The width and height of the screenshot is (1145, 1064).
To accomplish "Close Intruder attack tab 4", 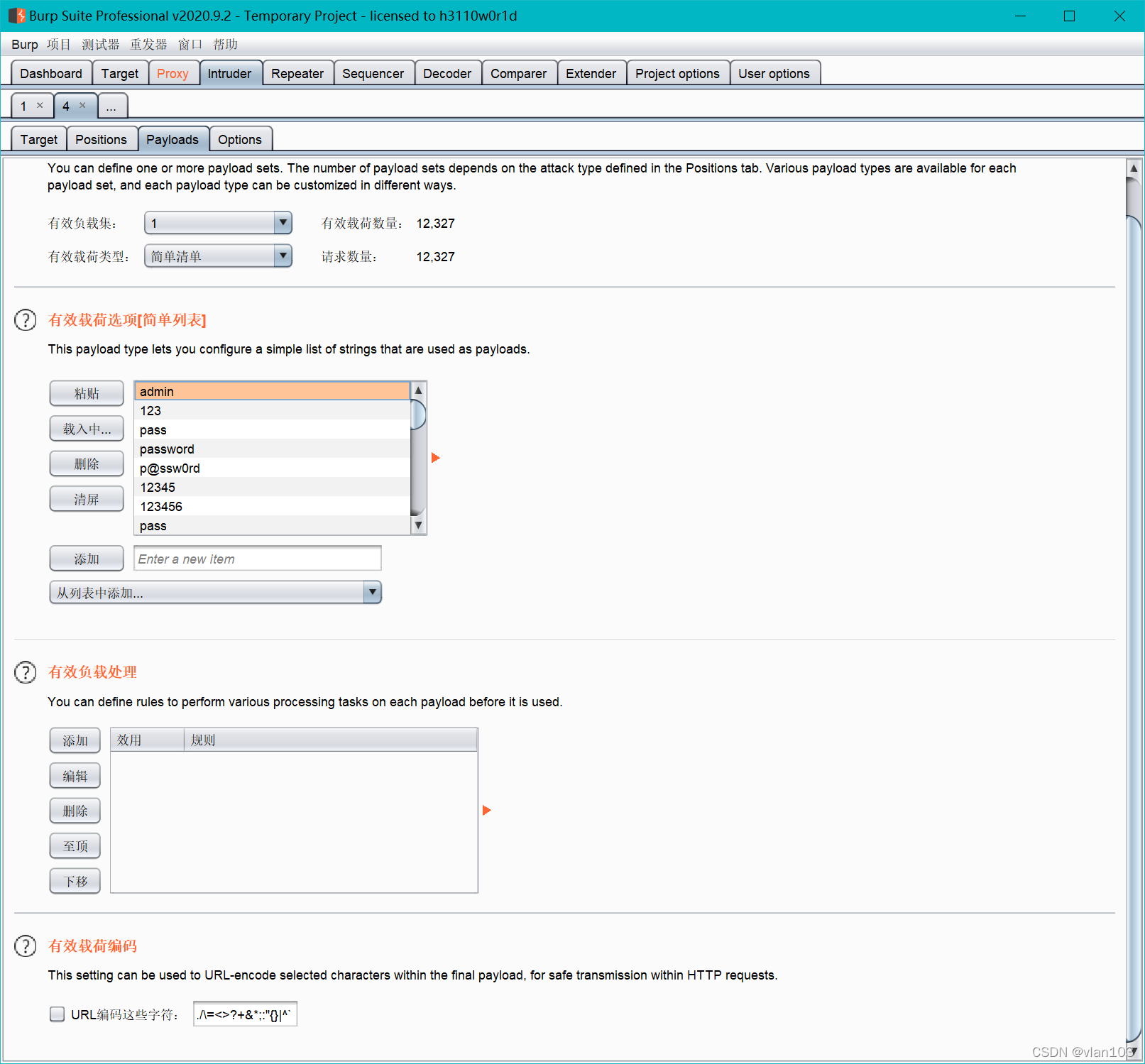I will (x=82, y=105).
